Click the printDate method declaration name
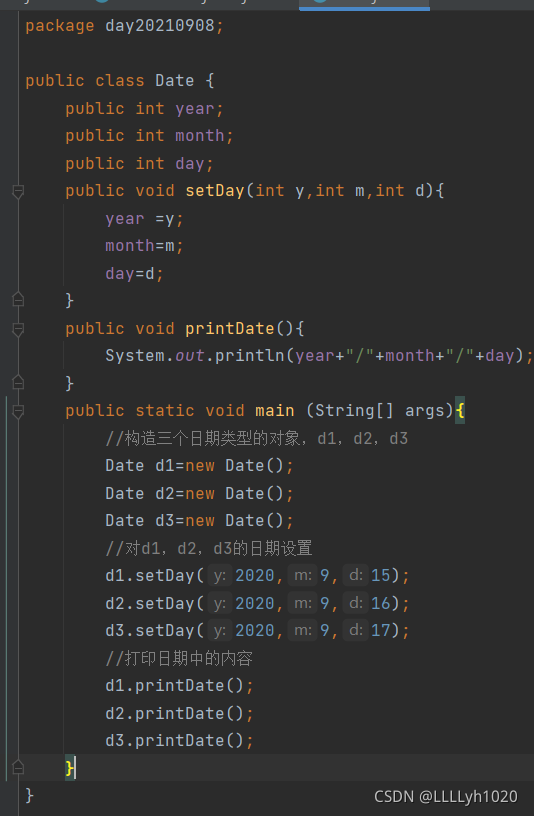Screen dimensions: 534x816 (230, 328)
